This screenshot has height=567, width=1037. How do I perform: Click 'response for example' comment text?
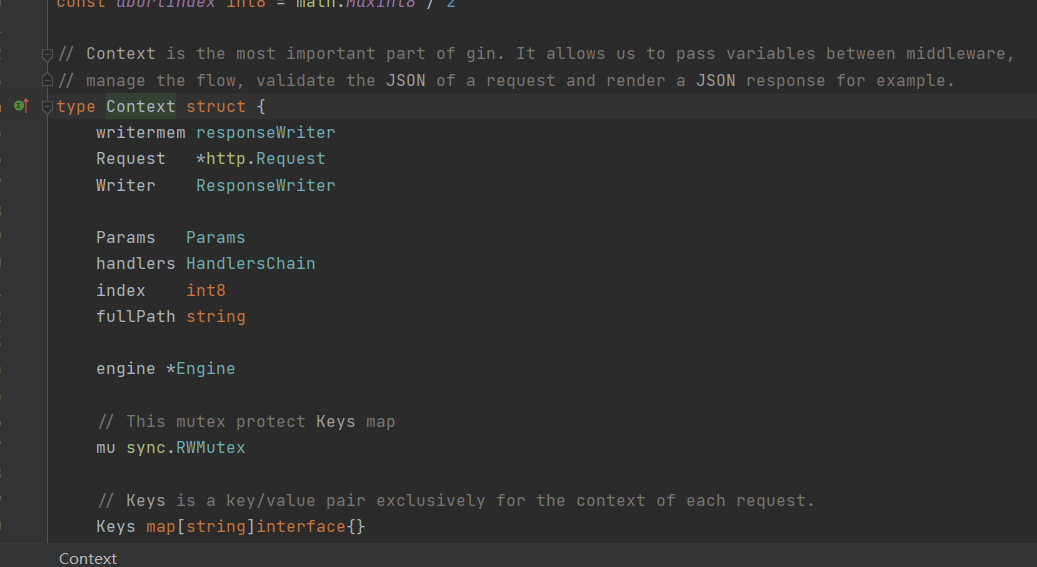[850, 81]
